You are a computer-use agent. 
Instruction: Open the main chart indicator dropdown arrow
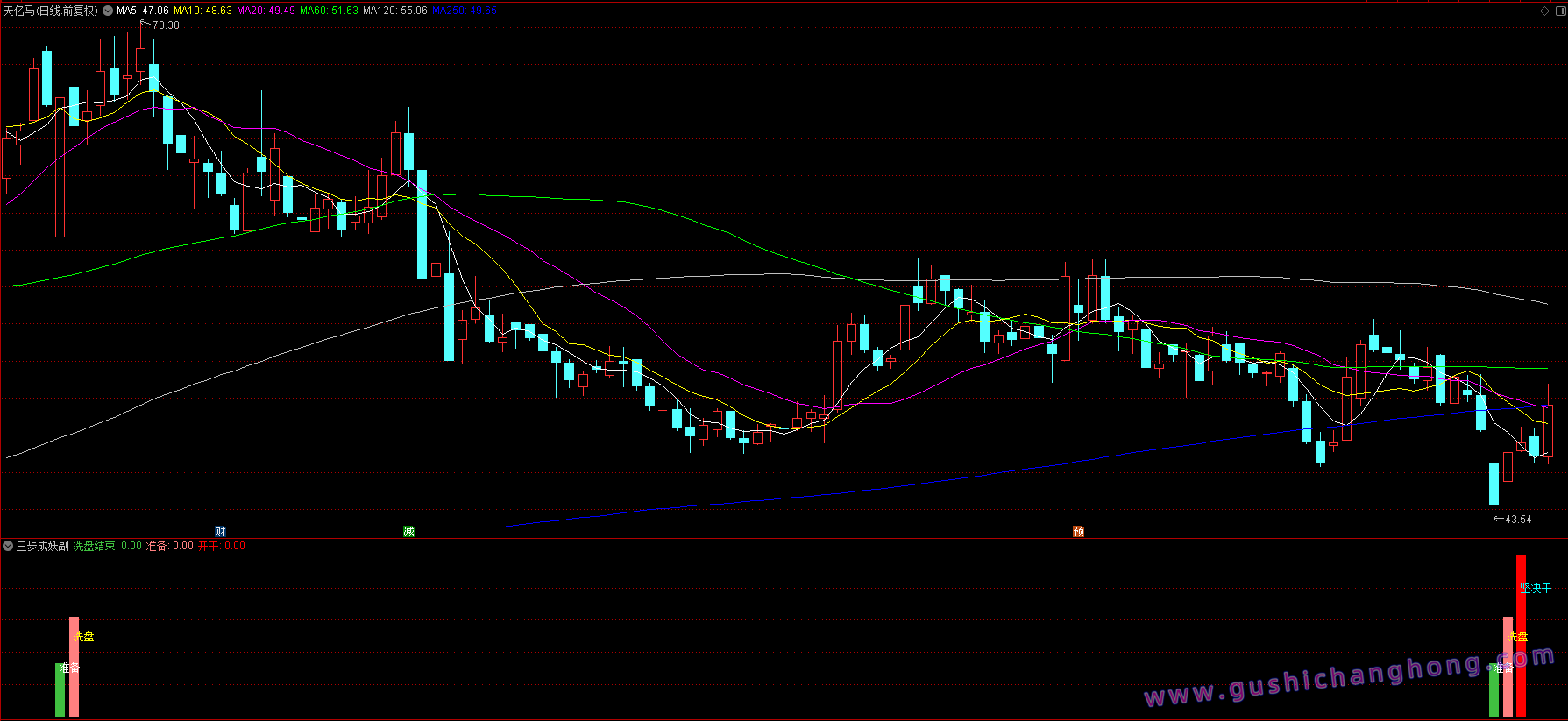[x=108, y=11]
